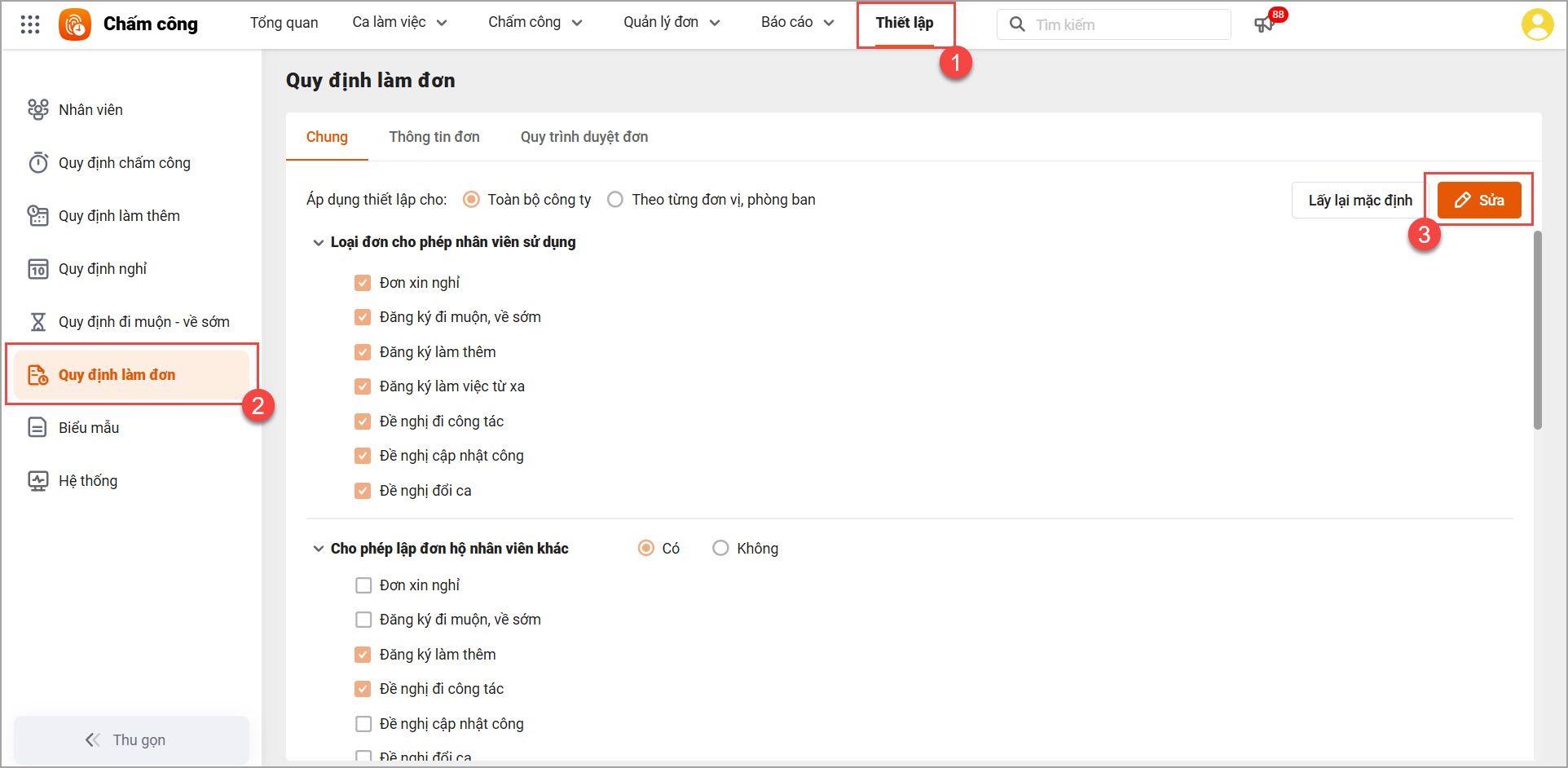Choose Không for lập đơn hộ
The width and height of the screenshot is (1568, 768).
coord(720,548)
